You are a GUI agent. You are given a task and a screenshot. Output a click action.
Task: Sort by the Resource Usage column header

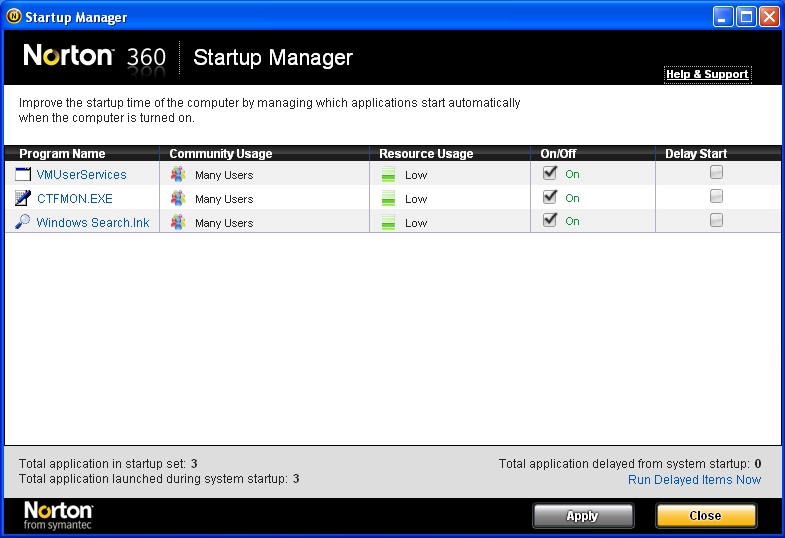pos(450,154)
